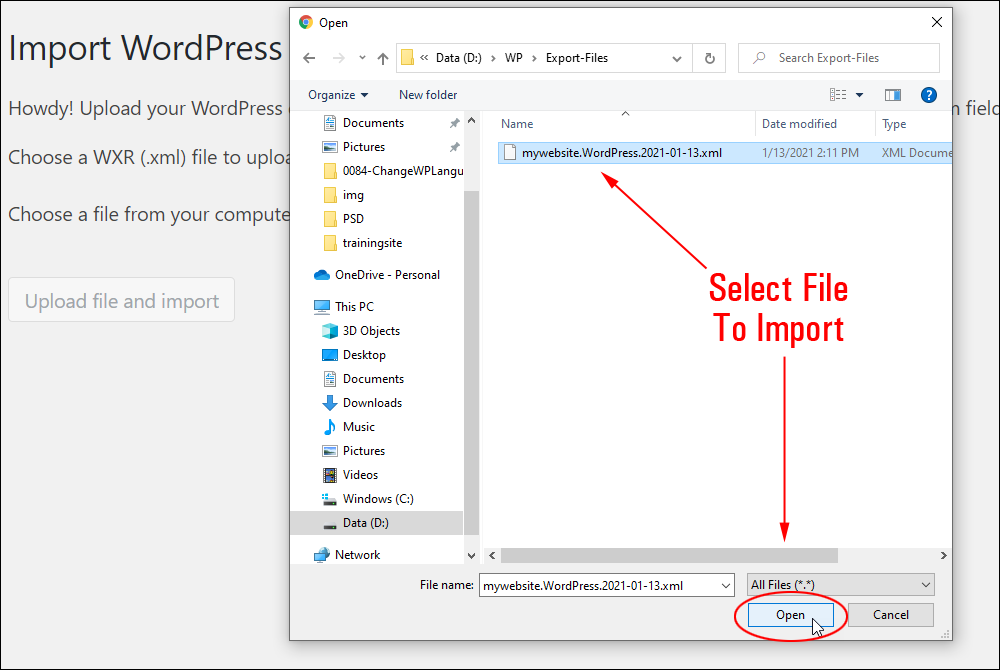The height and width of the screenshot is (670, 1000).
Task: Open recent locations dropdown chevron
Action: (x=362, y=58)
